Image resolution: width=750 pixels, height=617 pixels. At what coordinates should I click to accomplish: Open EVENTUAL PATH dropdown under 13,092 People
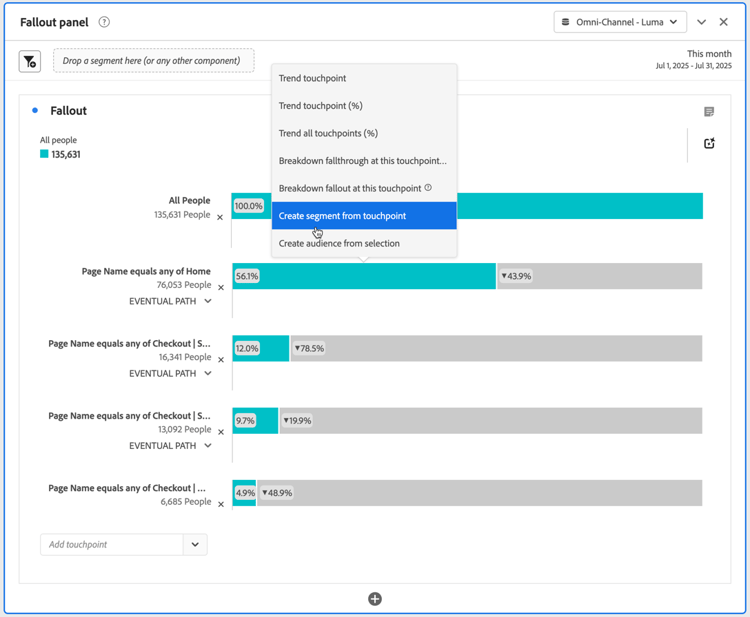pyautogui.click(x=170, y=446)
